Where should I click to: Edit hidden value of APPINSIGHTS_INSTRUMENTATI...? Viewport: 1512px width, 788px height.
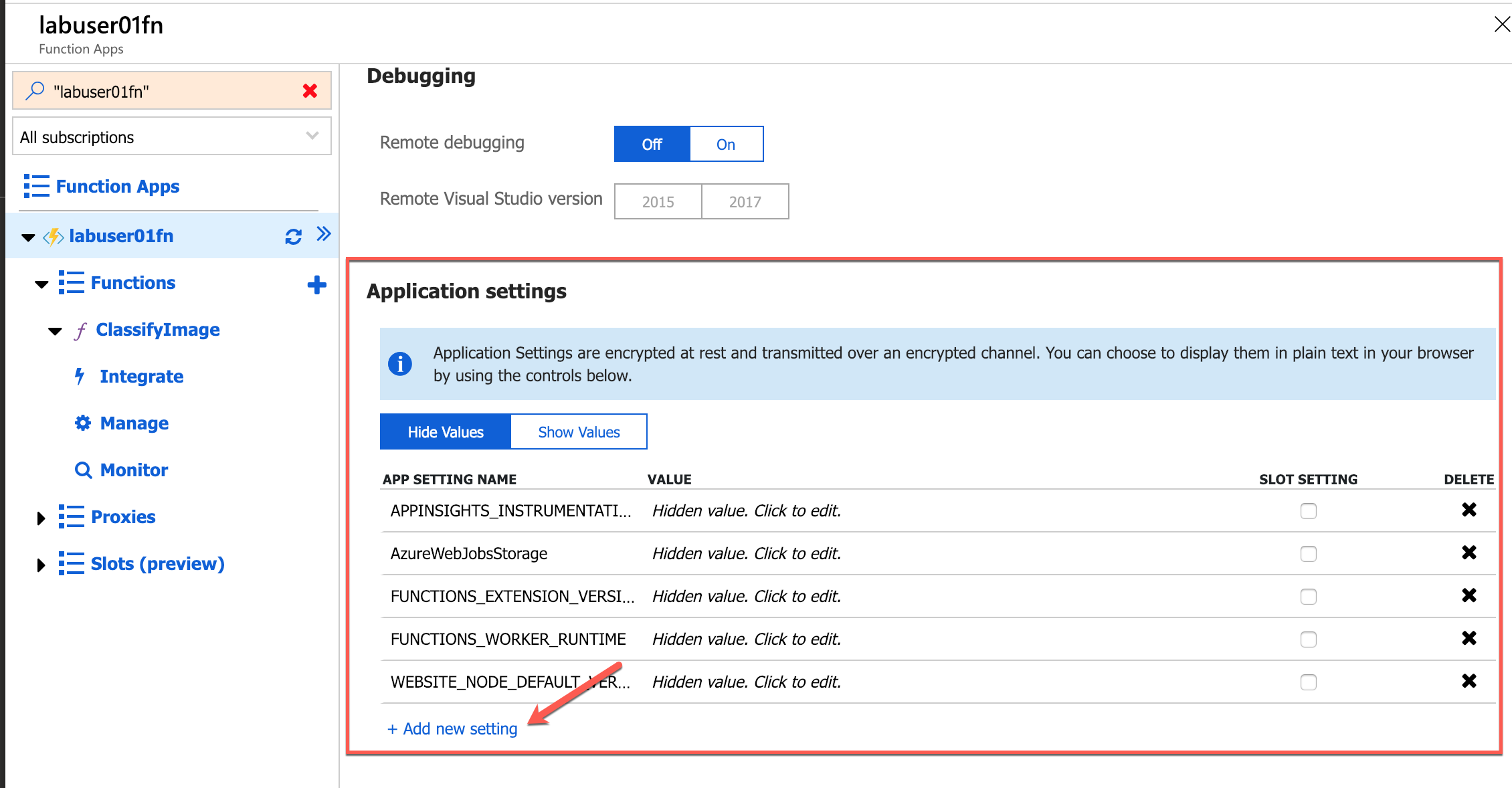747,510
